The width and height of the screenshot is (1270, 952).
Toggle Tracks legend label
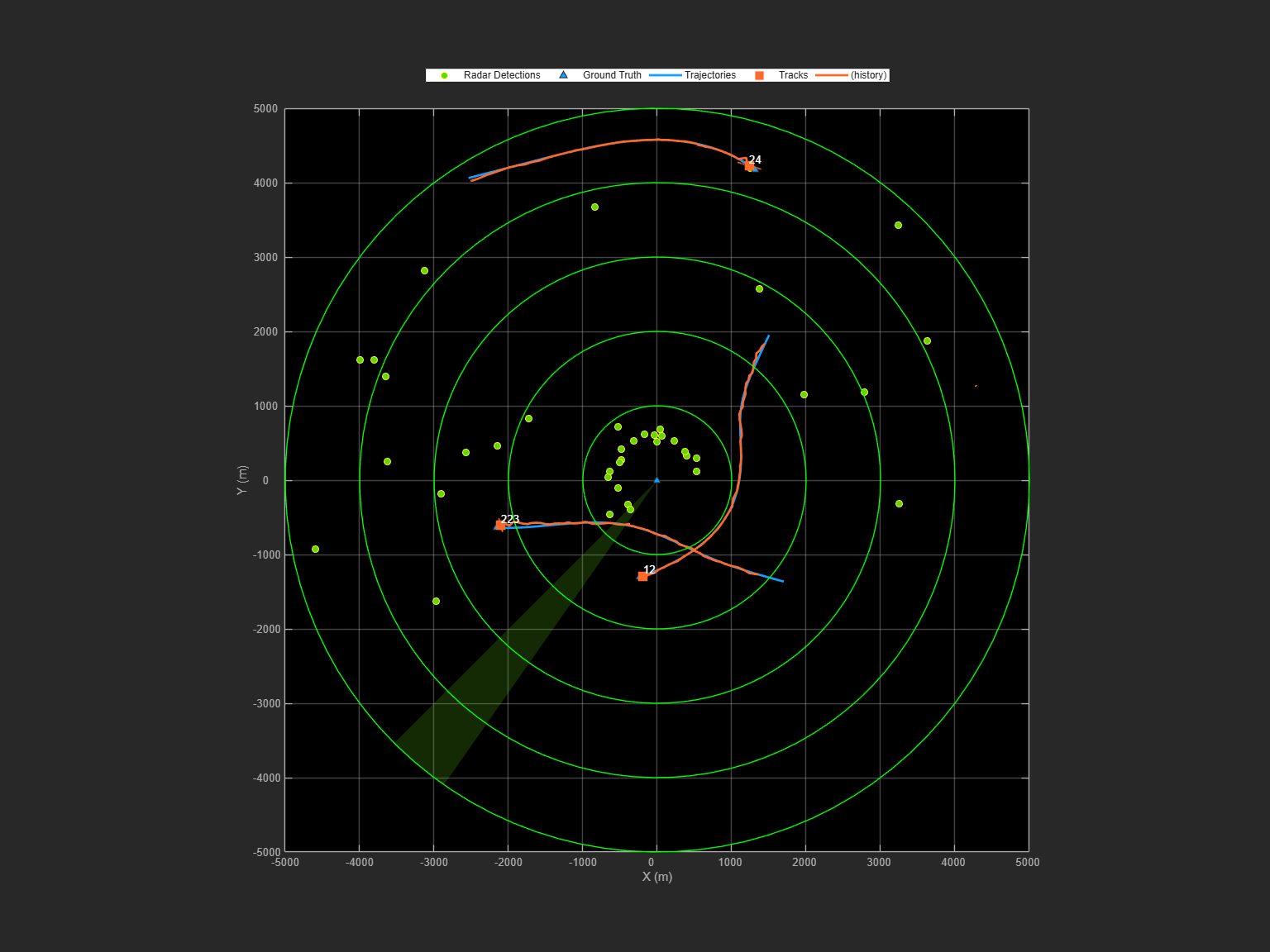pyautogui.click(x=793, y=75)
